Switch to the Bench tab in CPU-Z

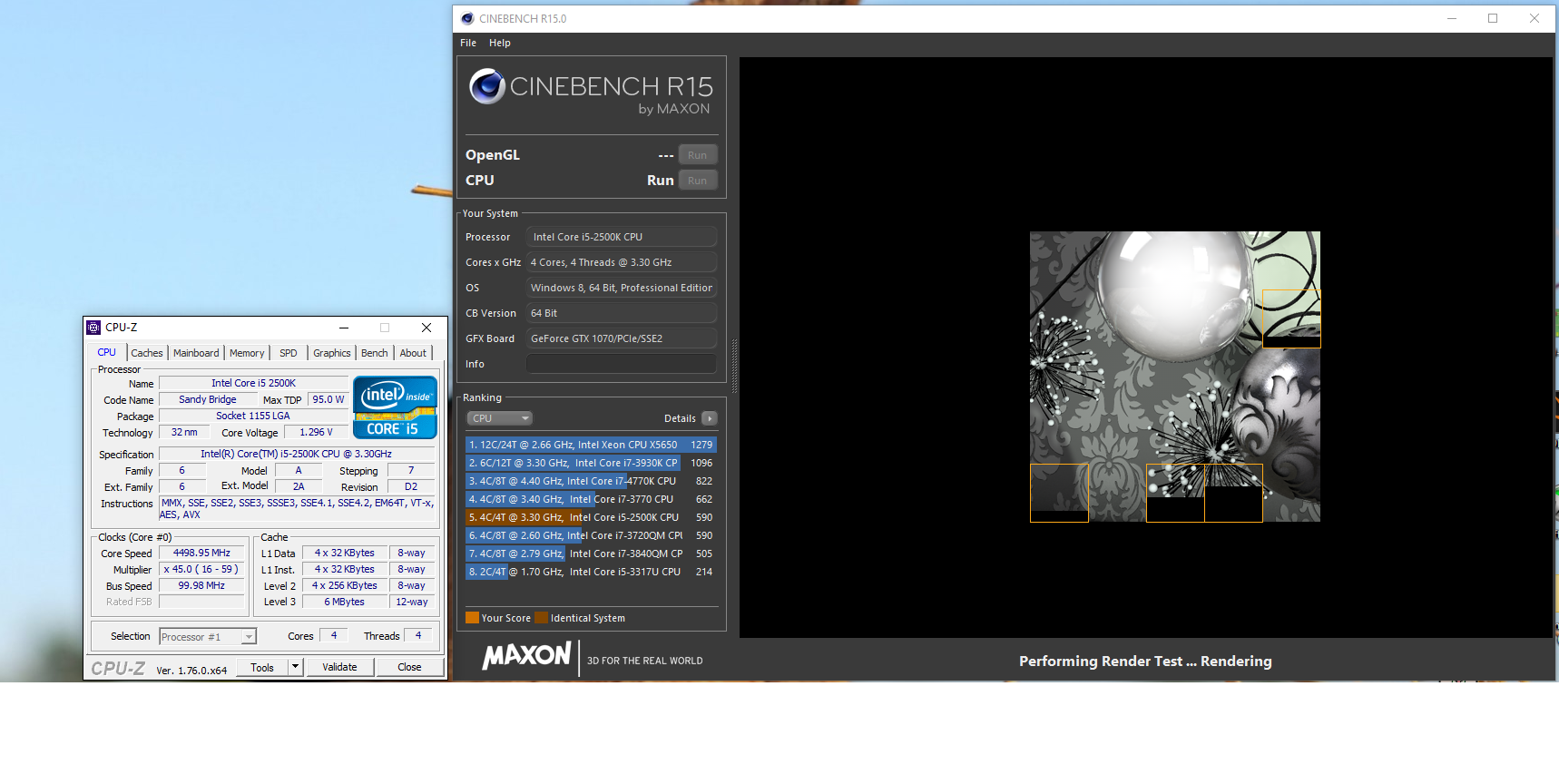pos(375,353)
